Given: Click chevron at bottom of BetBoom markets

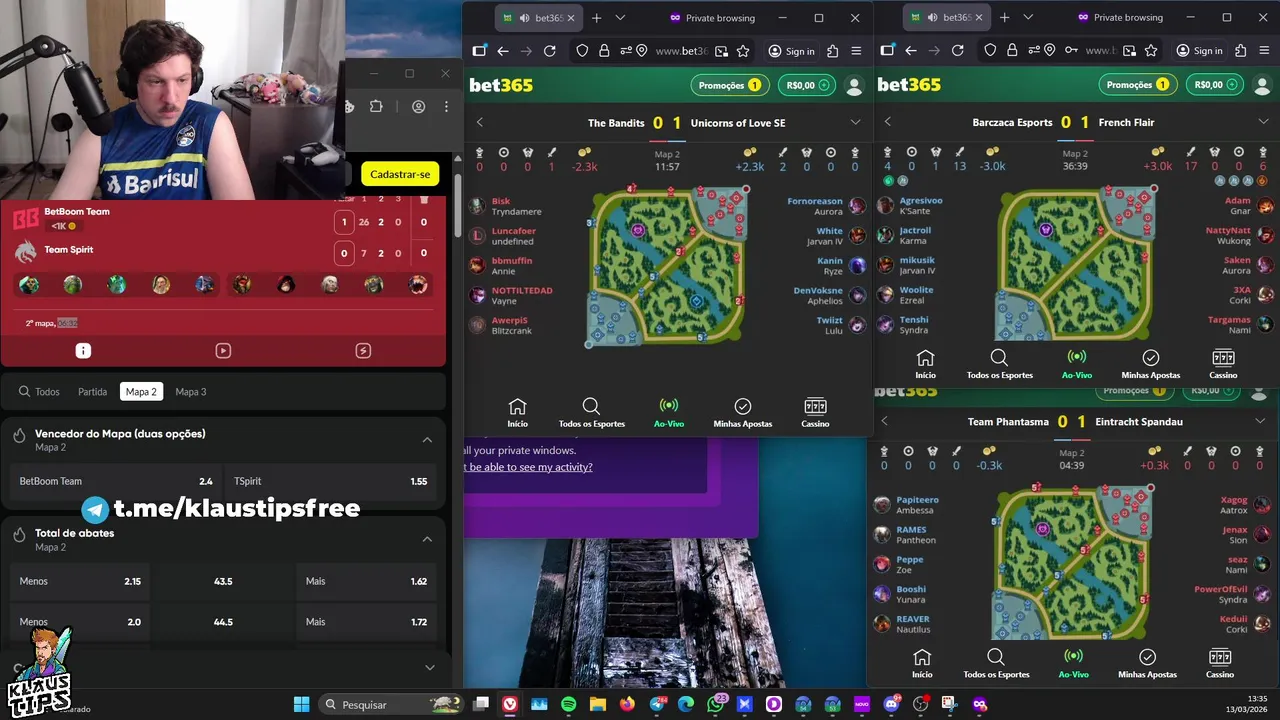Looking at the screenshot, I should (430, 667).
